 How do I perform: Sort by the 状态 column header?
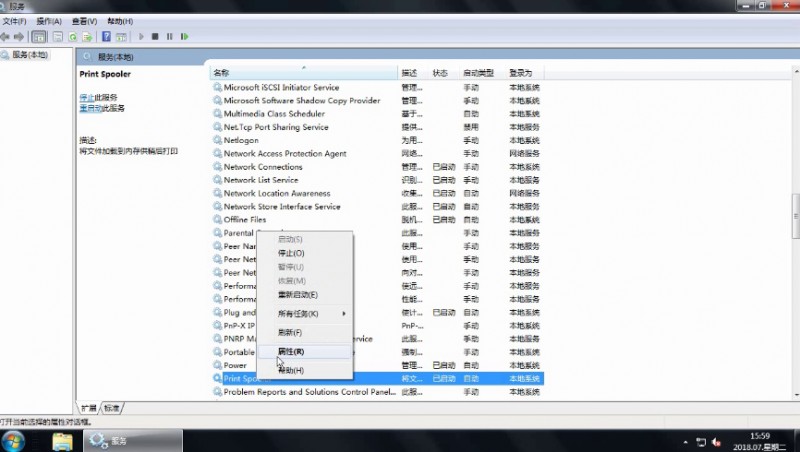443,73
